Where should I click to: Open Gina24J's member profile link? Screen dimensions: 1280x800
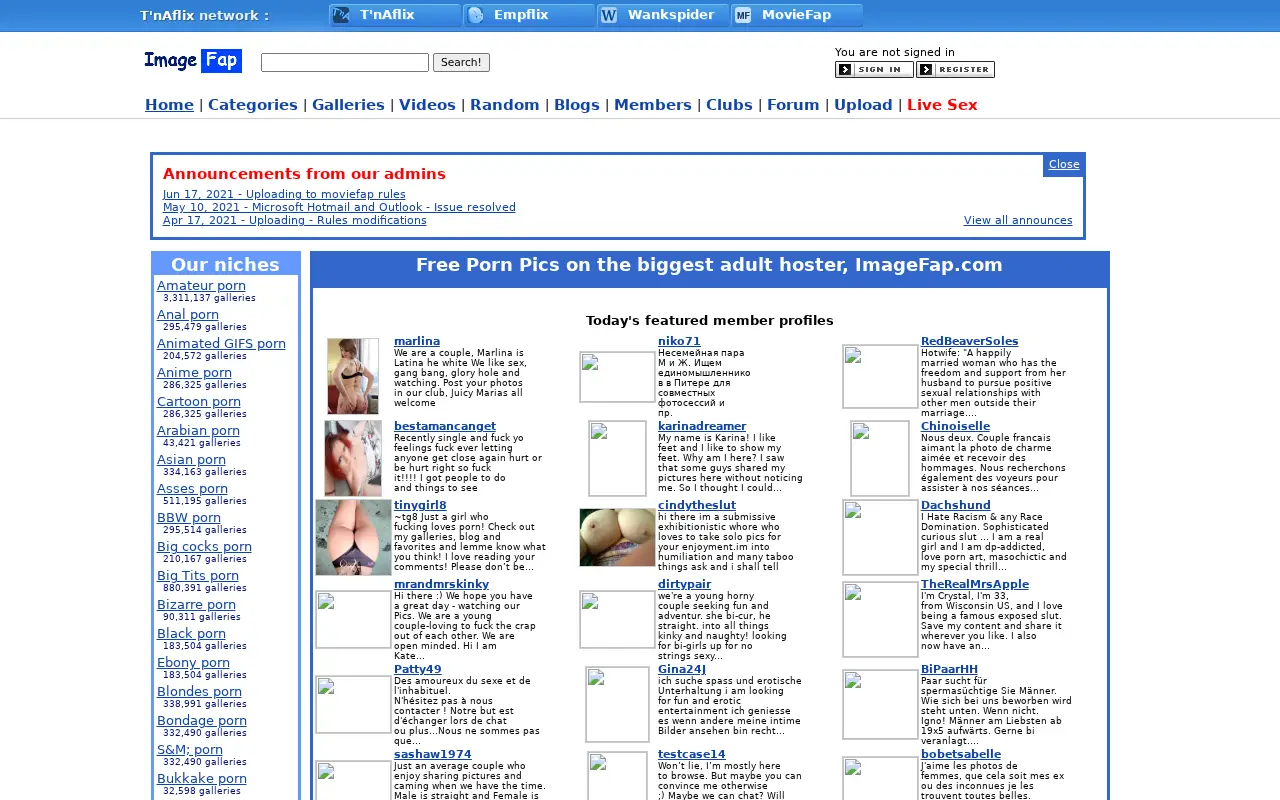(x=682, y=669)
